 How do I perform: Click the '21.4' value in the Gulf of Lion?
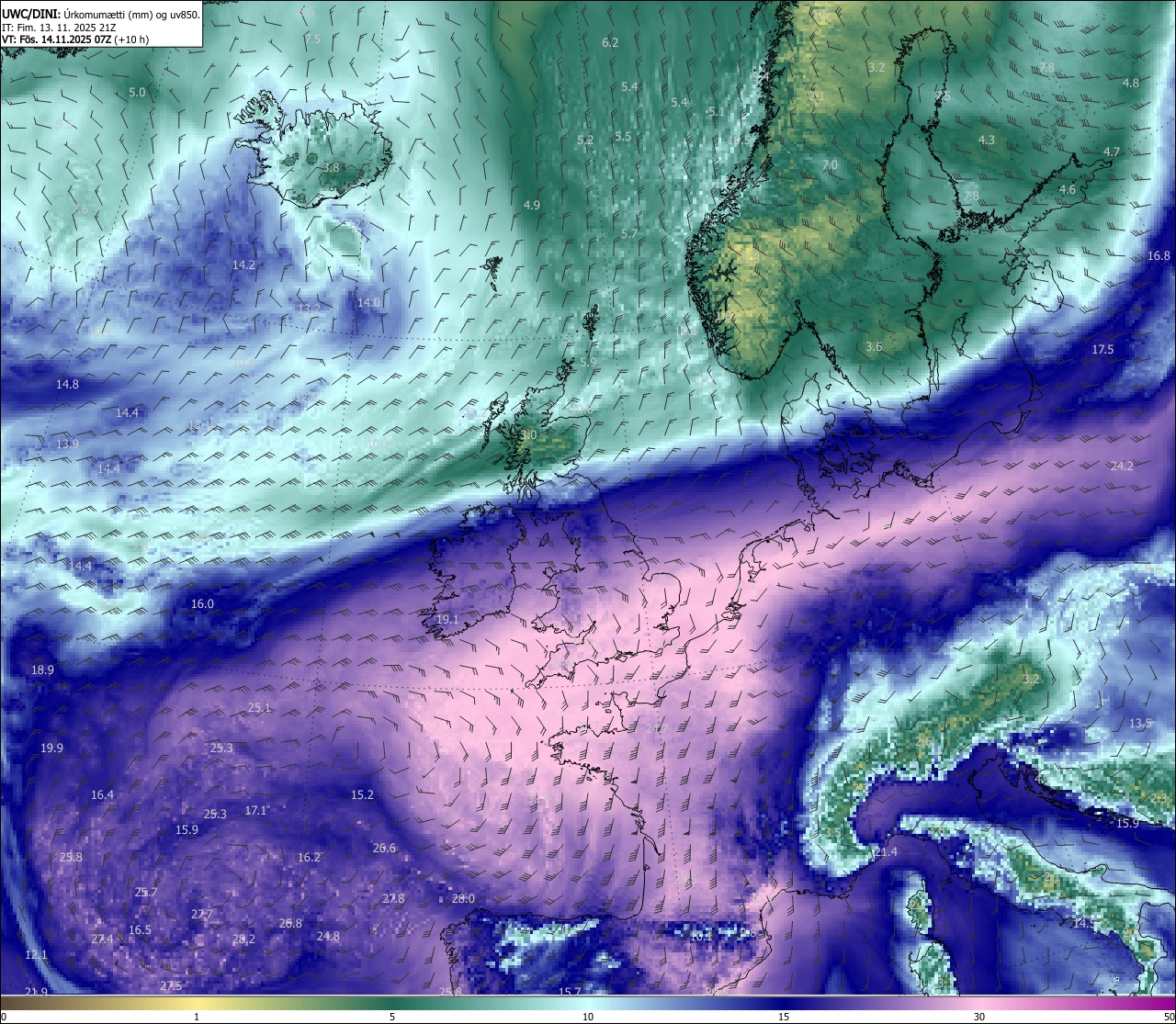pos(886,853)
